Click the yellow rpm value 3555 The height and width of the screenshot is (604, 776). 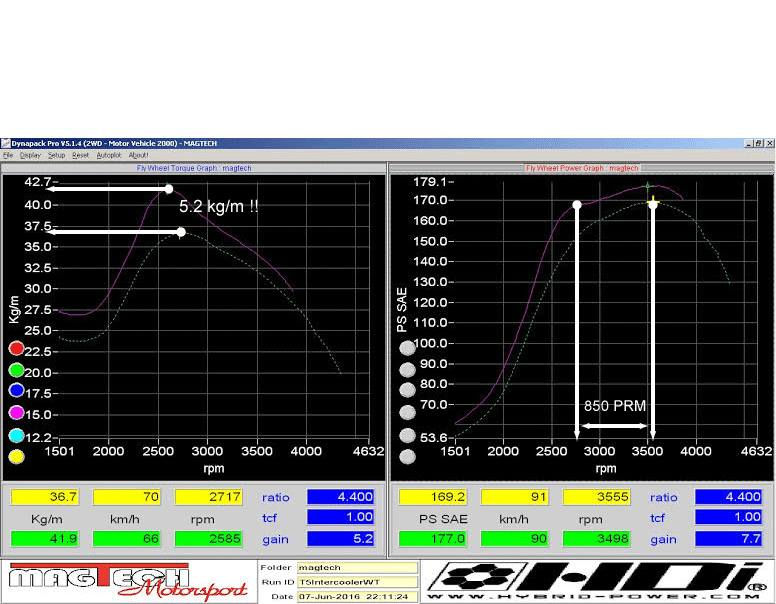click(597, 497)
